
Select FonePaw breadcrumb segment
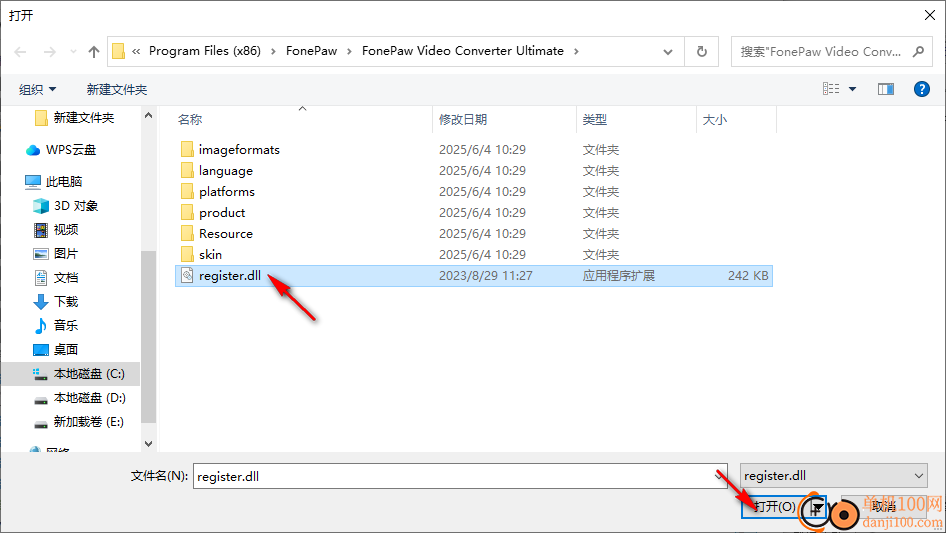(x=311, y=51)
